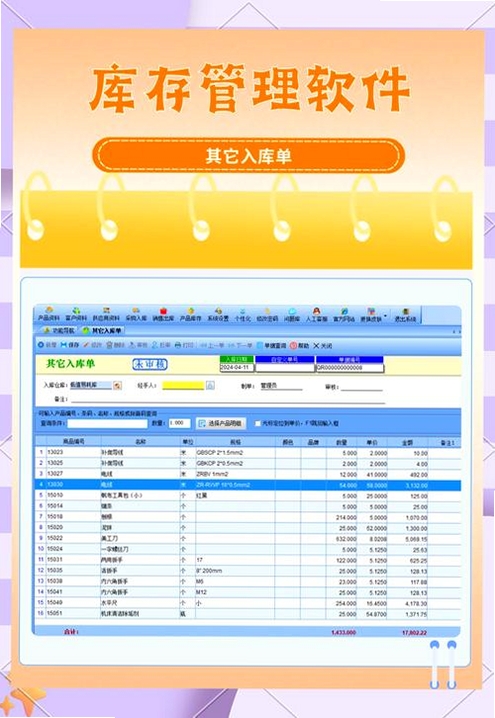This screenshot has height=718, width=495.
Task: Click the 备注 input line
Action: [228, 399]
